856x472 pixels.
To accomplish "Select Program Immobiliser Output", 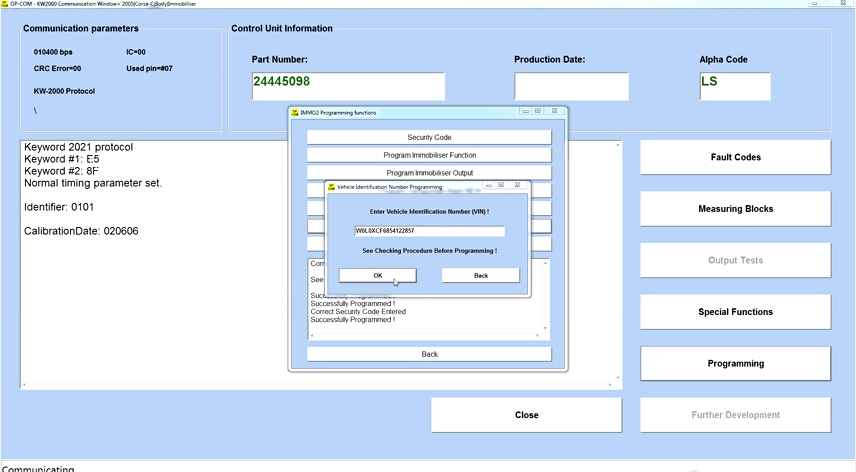I will [429, 173].
